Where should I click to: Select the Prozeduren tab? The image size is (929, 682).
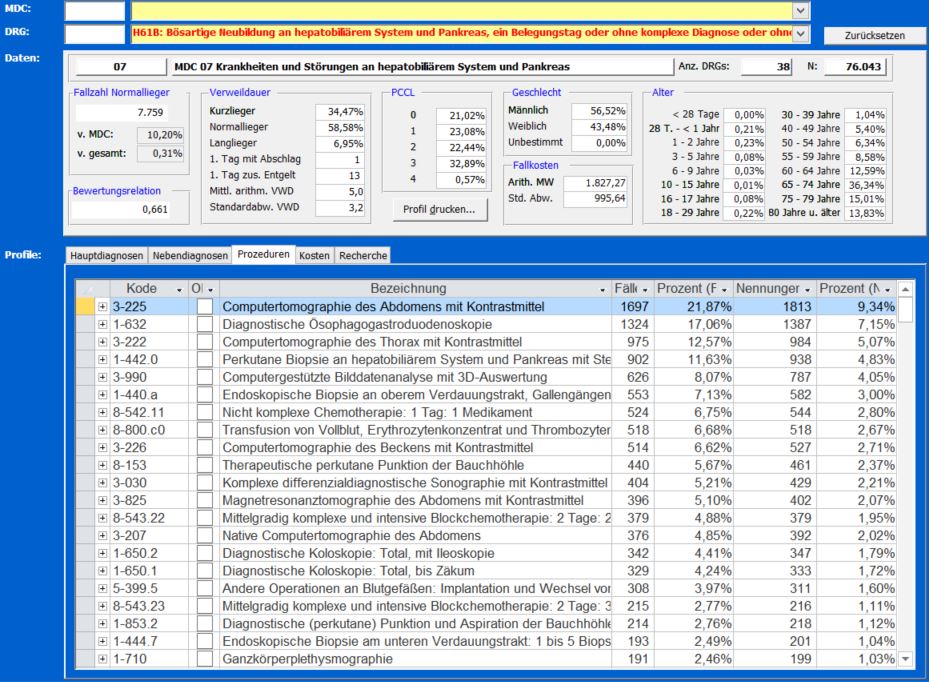(264, 254)
